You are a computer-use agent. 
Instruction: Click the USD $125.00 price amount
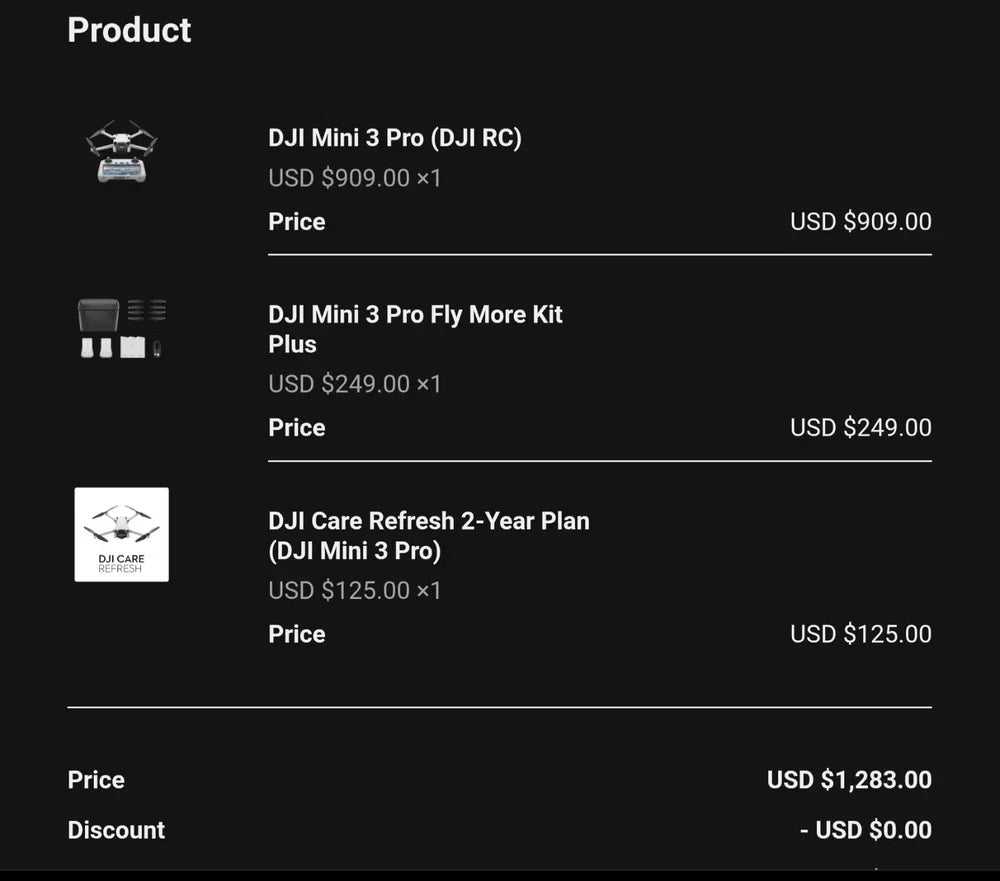click(x=860, y=634)
